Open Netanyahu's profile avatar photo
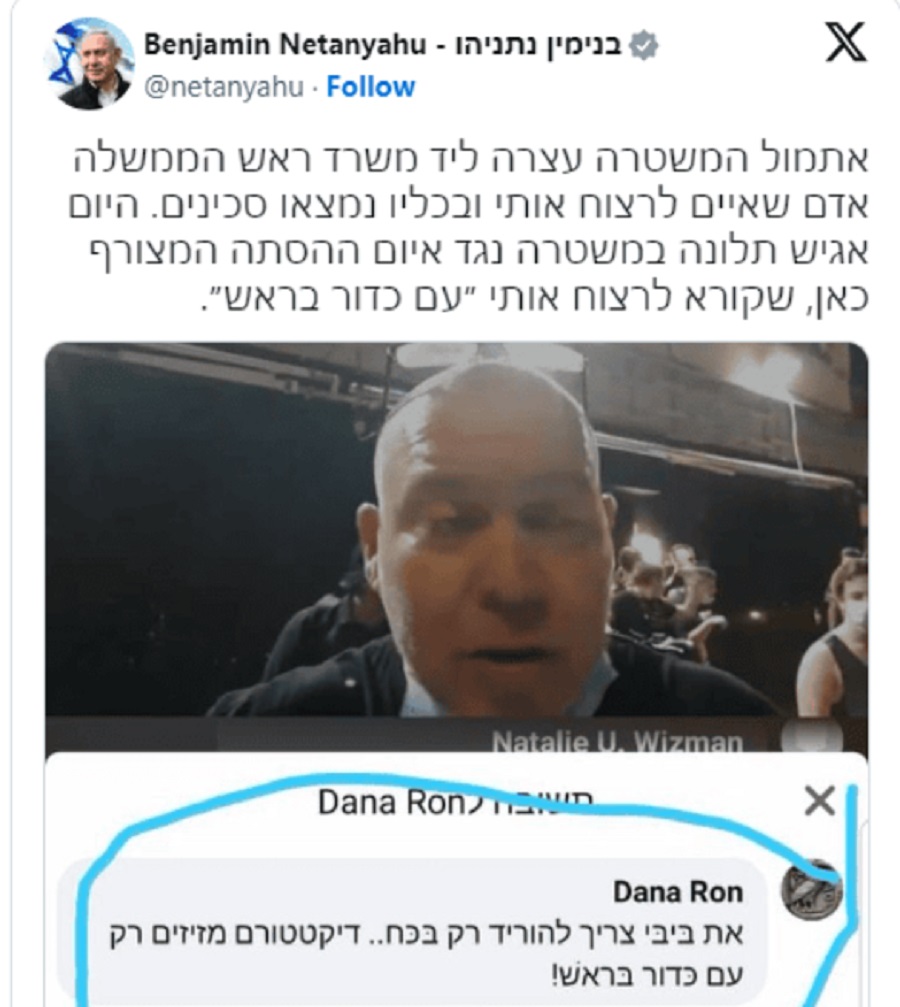The height and width of the screenshot is (1007, 900). coord(89,63)
